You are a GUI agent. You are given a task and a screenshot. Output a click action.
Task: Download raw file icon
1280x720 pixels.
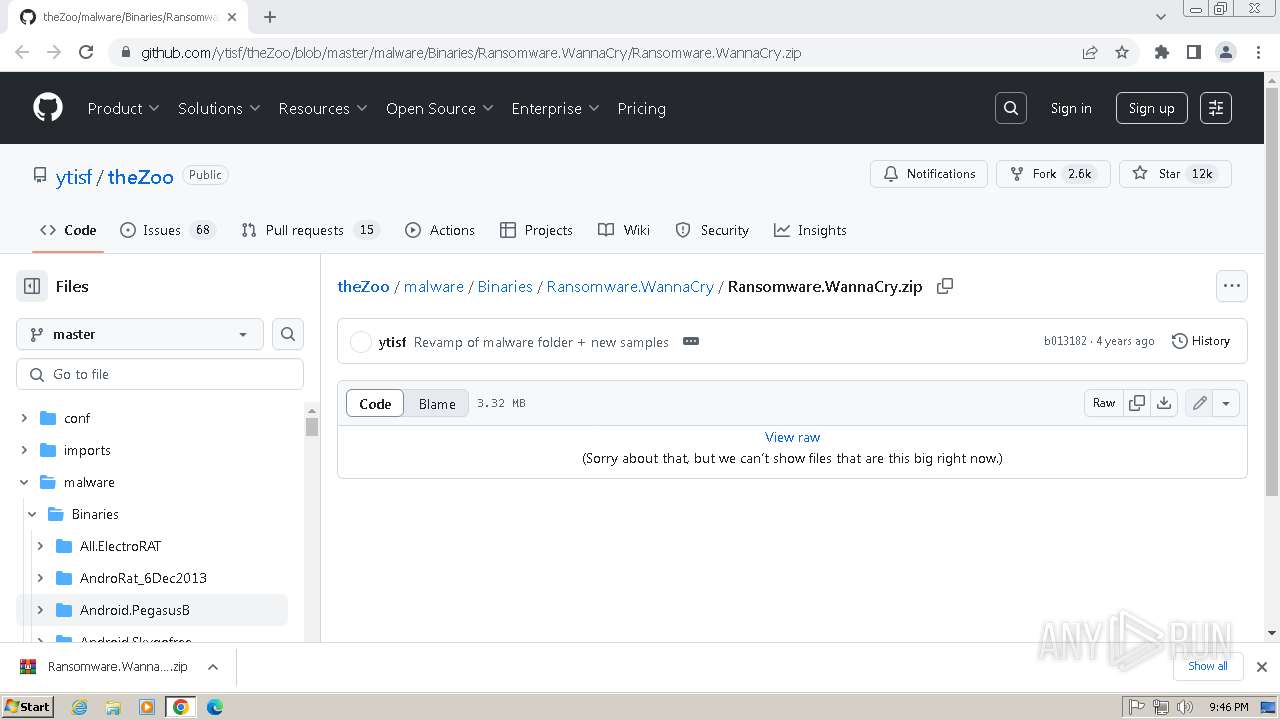click(x=1164, y=403)
